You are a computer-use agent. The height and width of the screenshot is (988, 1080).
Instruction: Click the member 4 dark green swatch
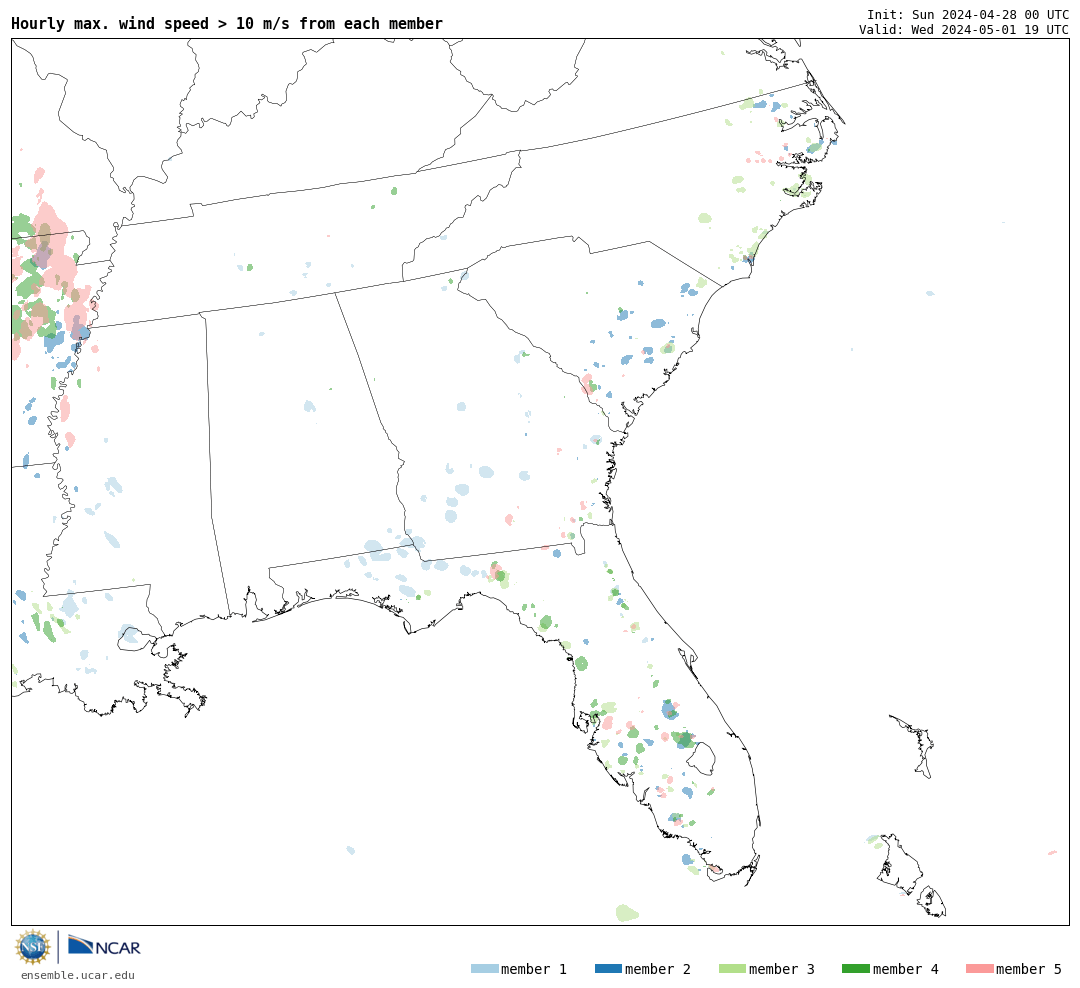pyautogui.click(x=855, y=969)
